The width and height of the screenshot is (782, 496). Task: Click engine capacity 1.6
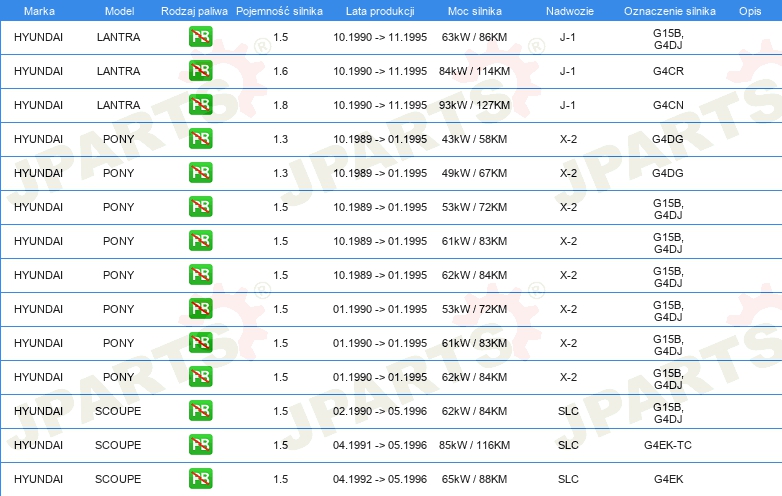click(x=281, y=71)
